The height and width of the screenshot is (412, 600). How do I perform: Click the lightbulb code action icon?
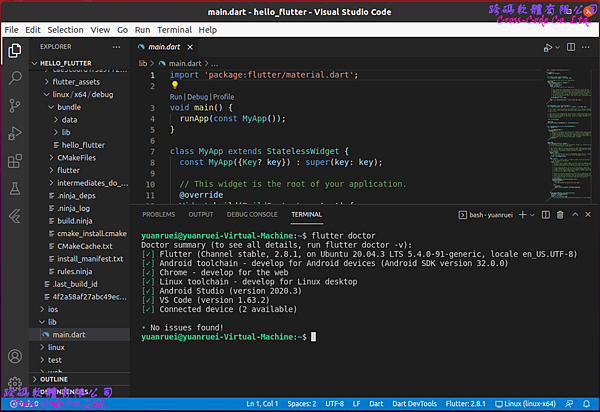pyautogui.click(x=174, y=86)
